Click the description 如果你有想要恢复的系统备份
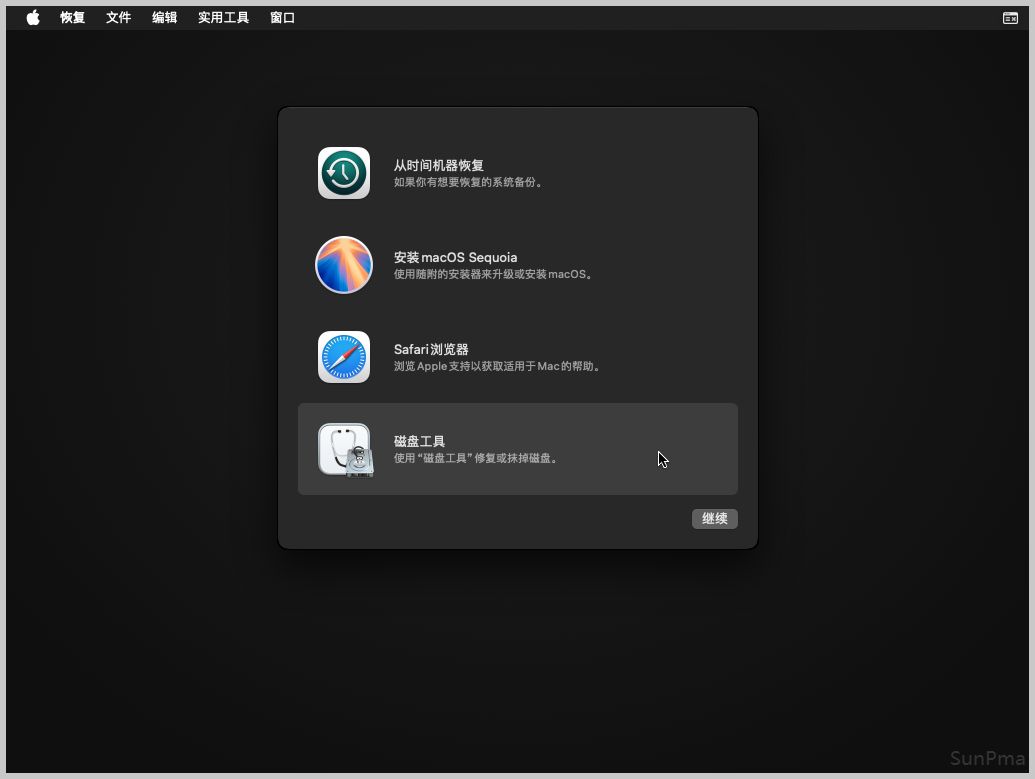The image size is (1035, 779). coord(470,183)
